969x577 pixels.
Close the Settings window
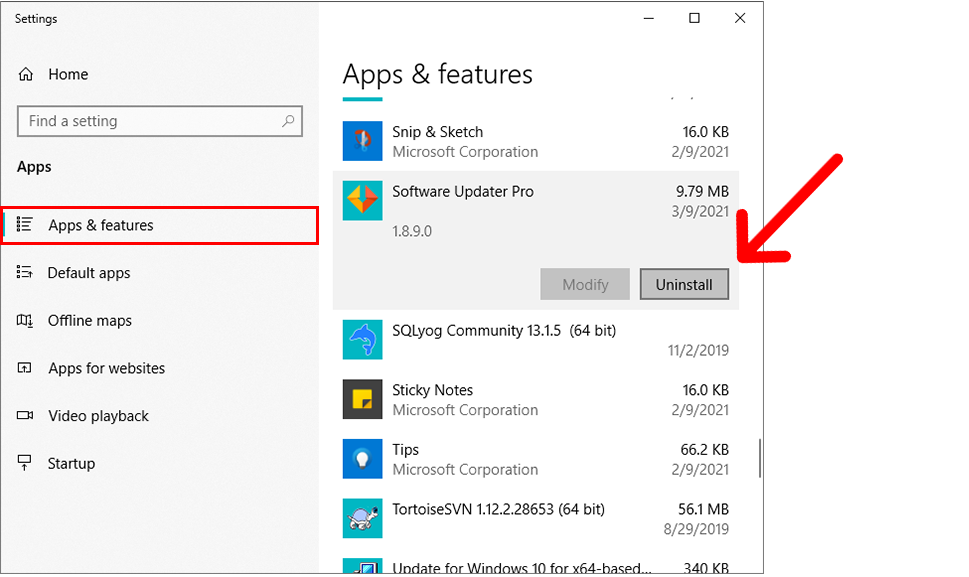(x=740, y=19)
